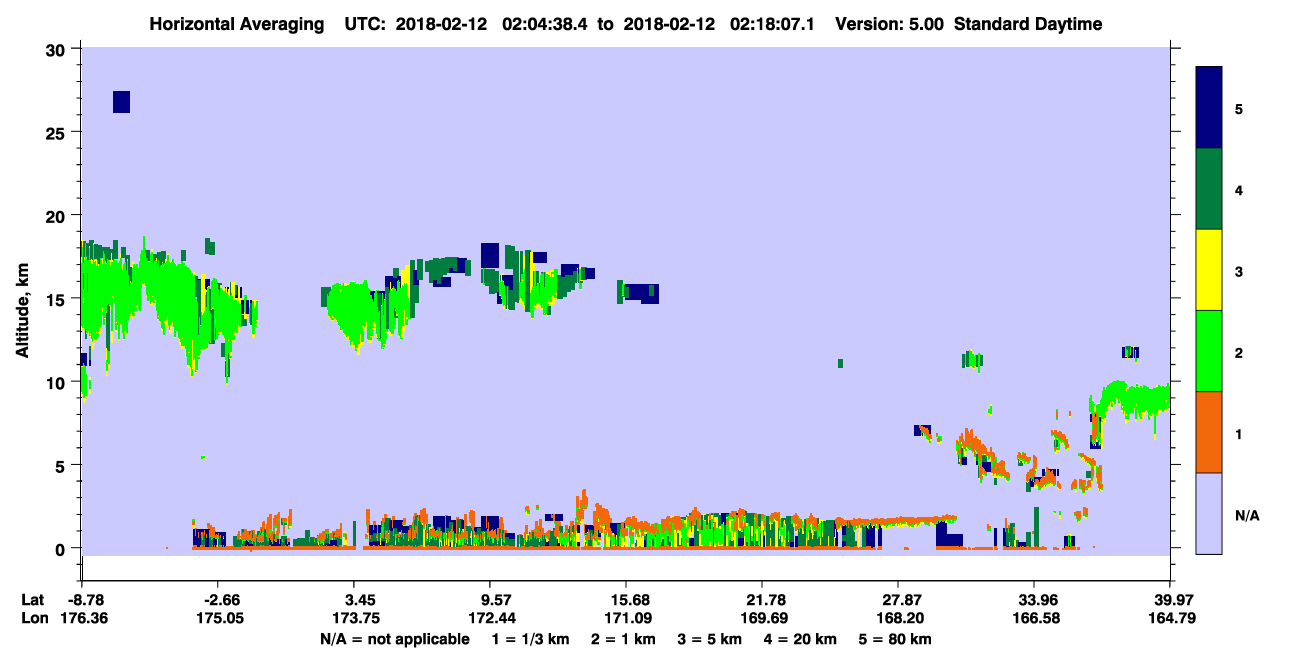The width and height of the screenshot is (1300, 667).
Task: Click the color bar label '2'
Action: coord(1239,352)
